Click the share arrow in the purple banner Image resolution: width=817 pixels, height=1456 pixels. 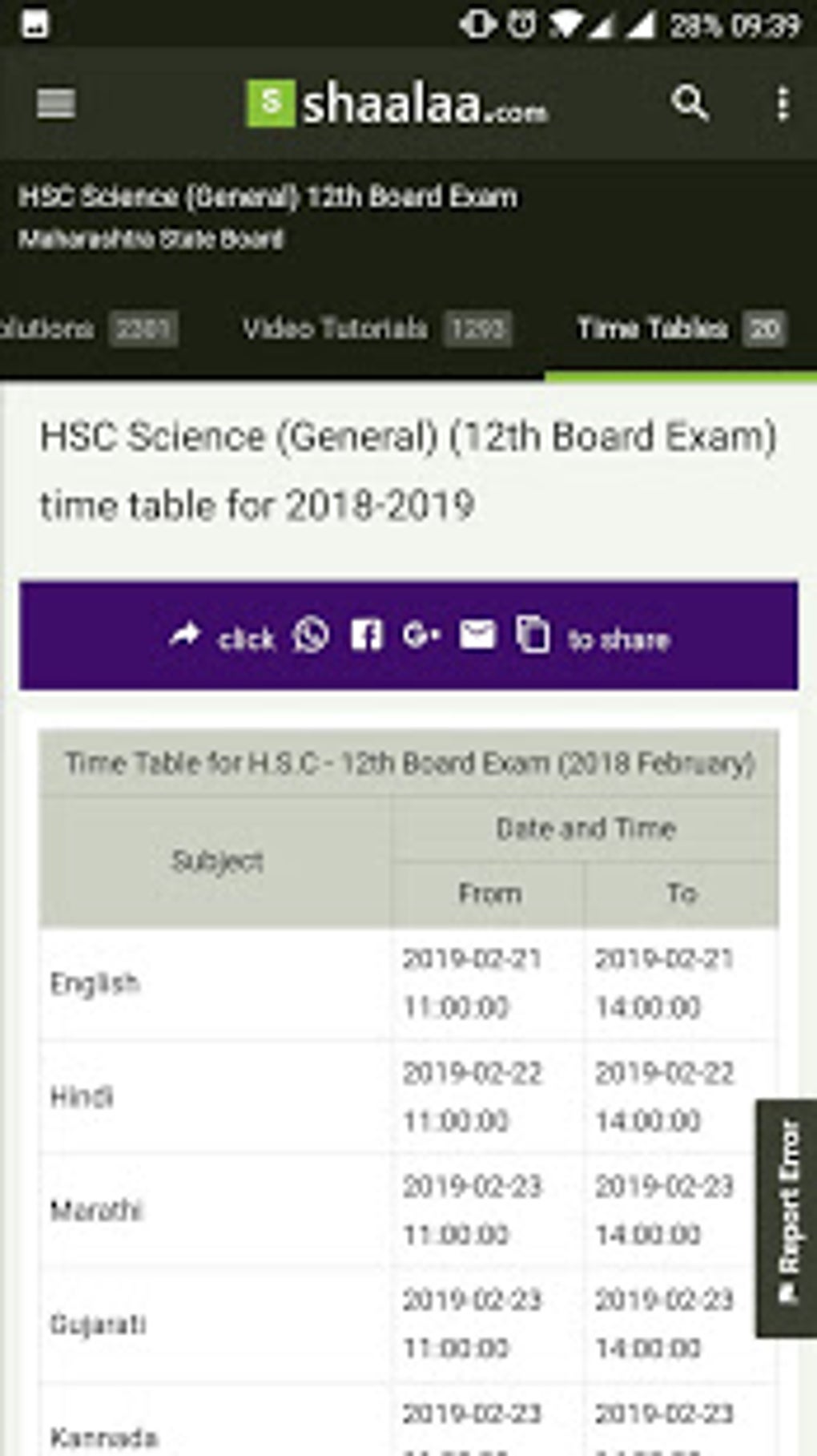(186, 634)
